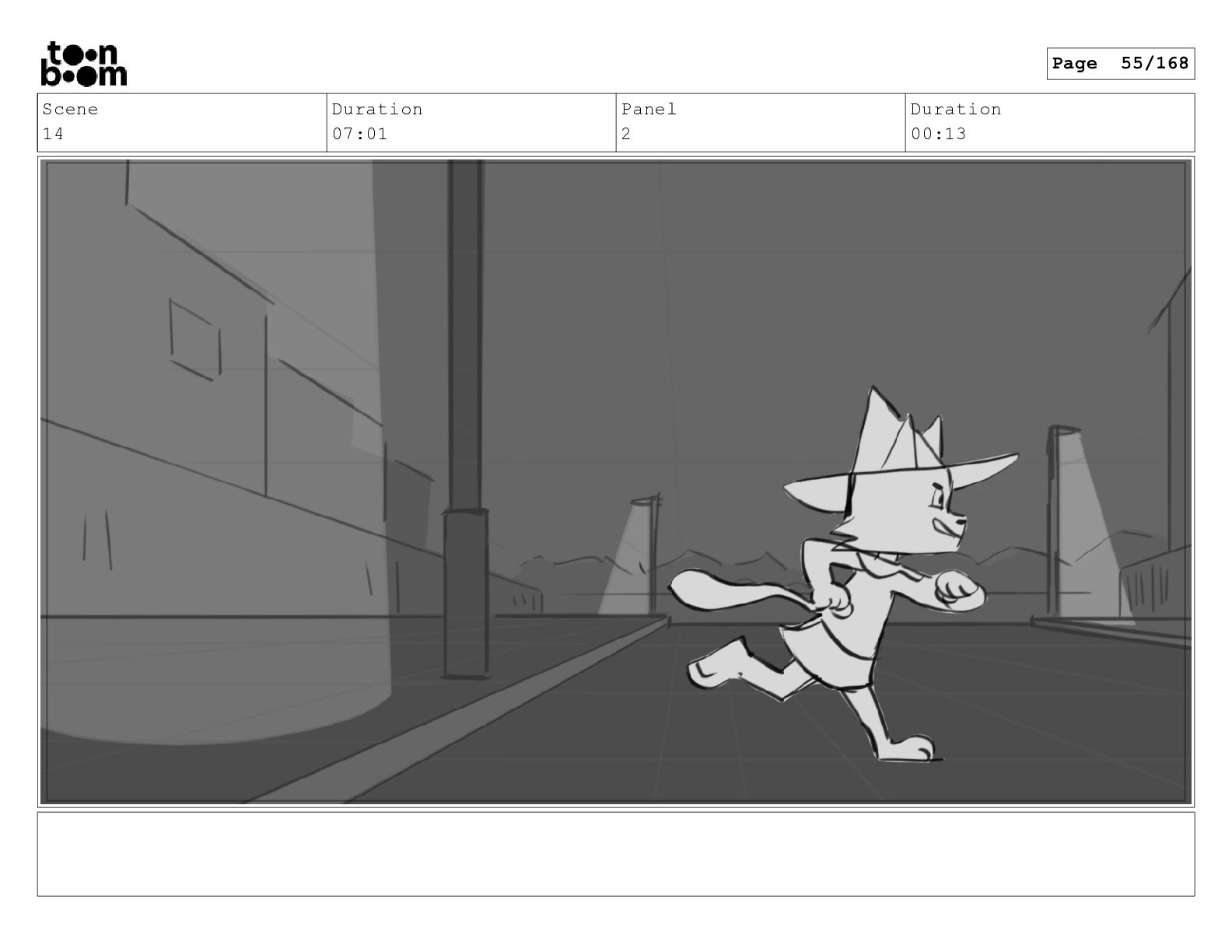Click panel duration value 00:13
This screenshot has width=1232, height=952.
938,134
